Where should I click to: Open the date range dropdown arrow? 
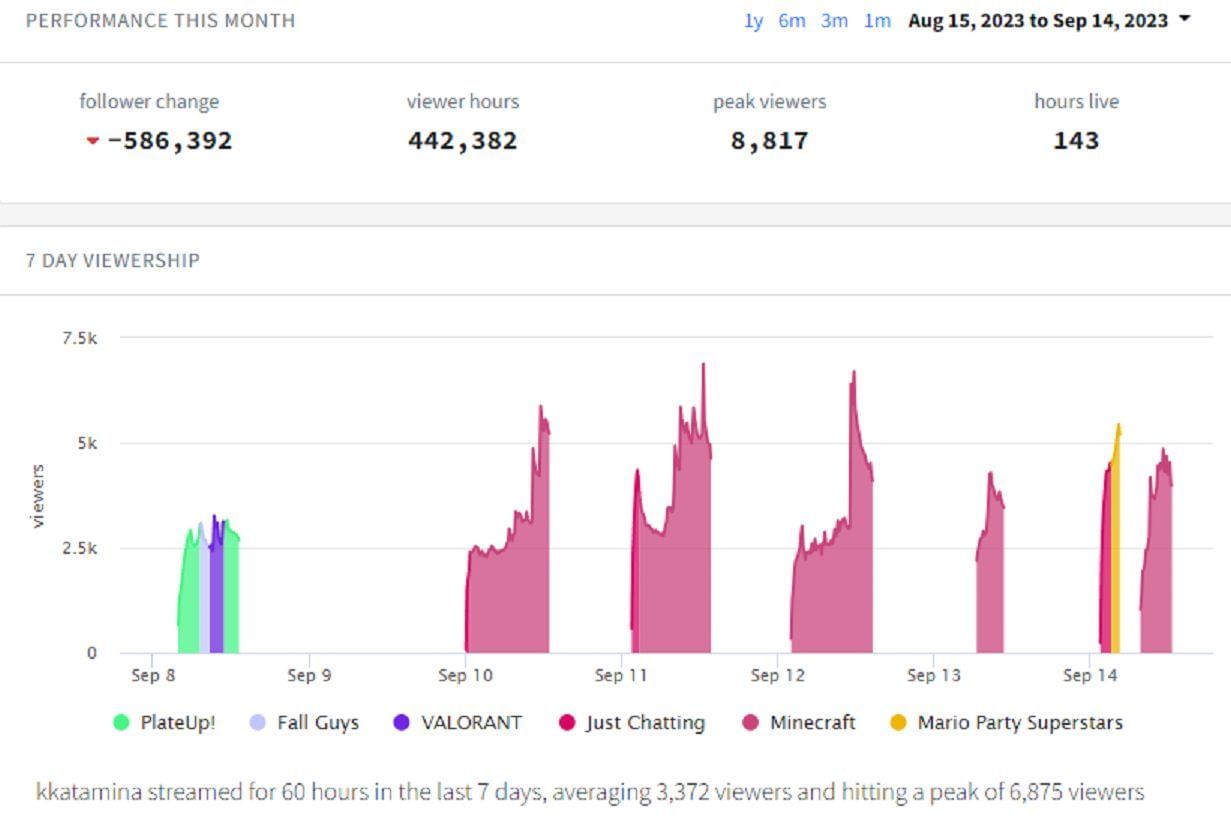pyautogui.click(x=1185, y=19)
